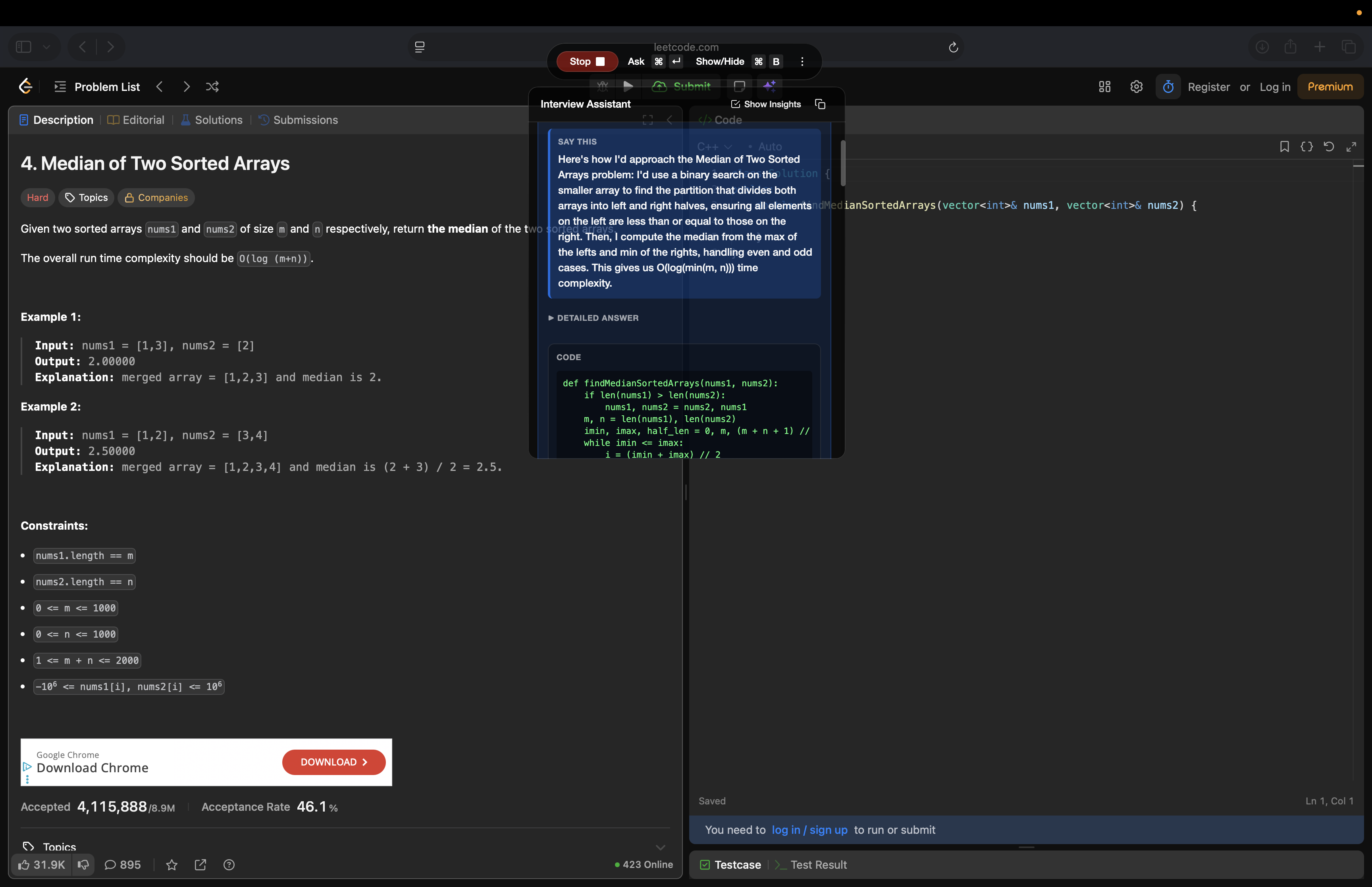Image resolution: width=1372 pixels, height=887 pixels.
Task: Run the code with the play icon
Action: tap(628, 87)
